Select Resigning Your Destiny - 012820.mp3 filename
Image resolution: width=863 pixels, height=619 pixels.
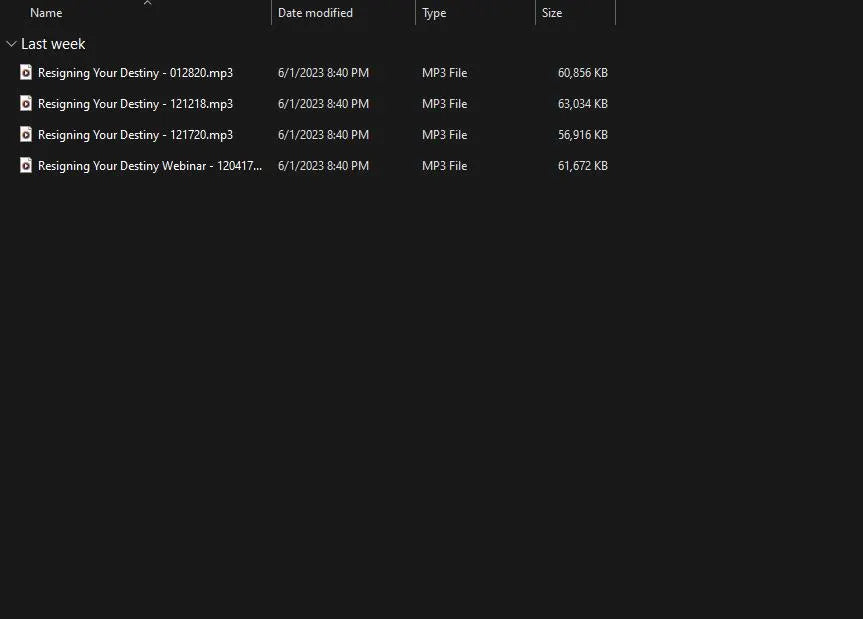135,73
